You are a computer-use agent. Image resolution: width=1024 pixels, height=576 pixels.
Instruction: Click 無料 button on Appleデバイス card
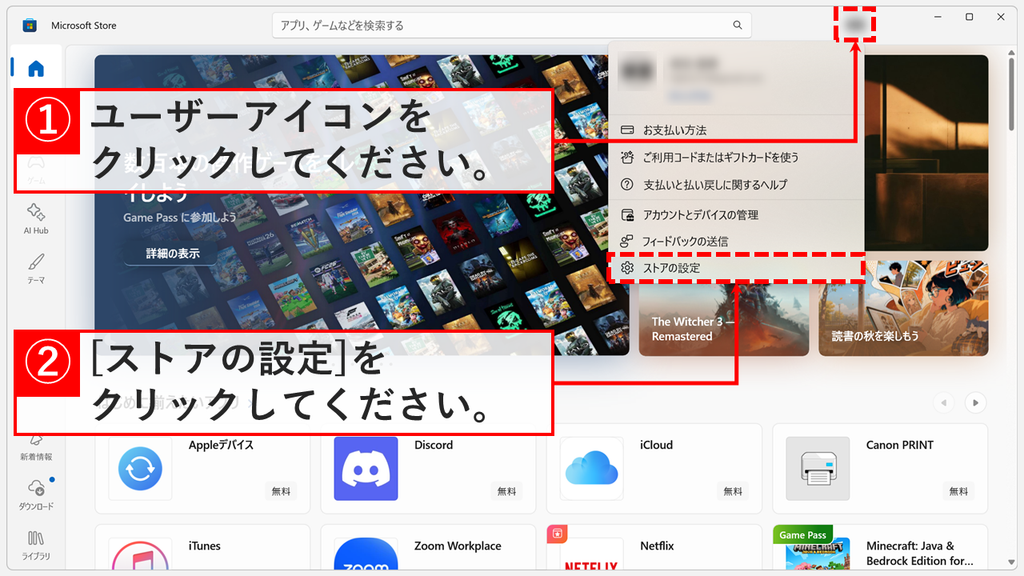(281, 491)
